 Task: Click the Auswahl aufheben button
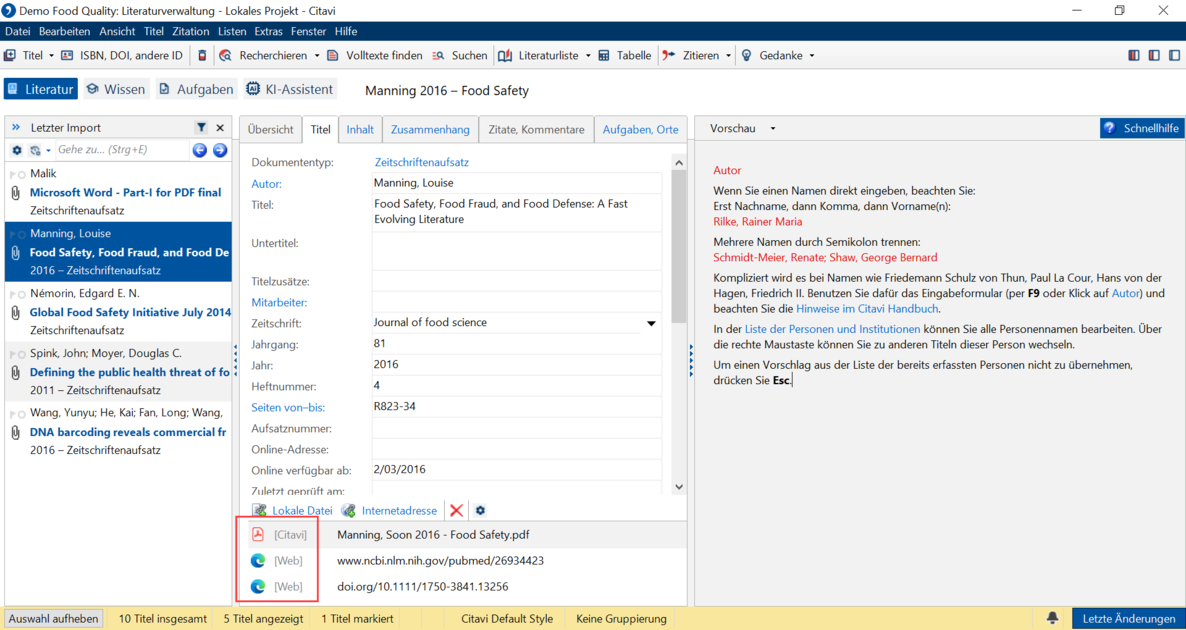[54, 619]
